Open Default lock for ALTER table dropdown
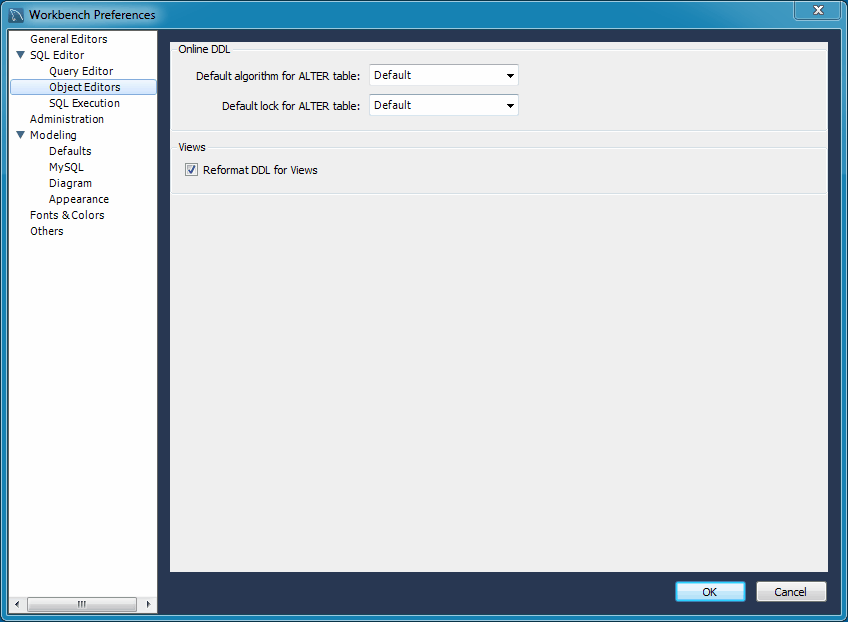This screenshot has height=622, width=848. (443, 105)
